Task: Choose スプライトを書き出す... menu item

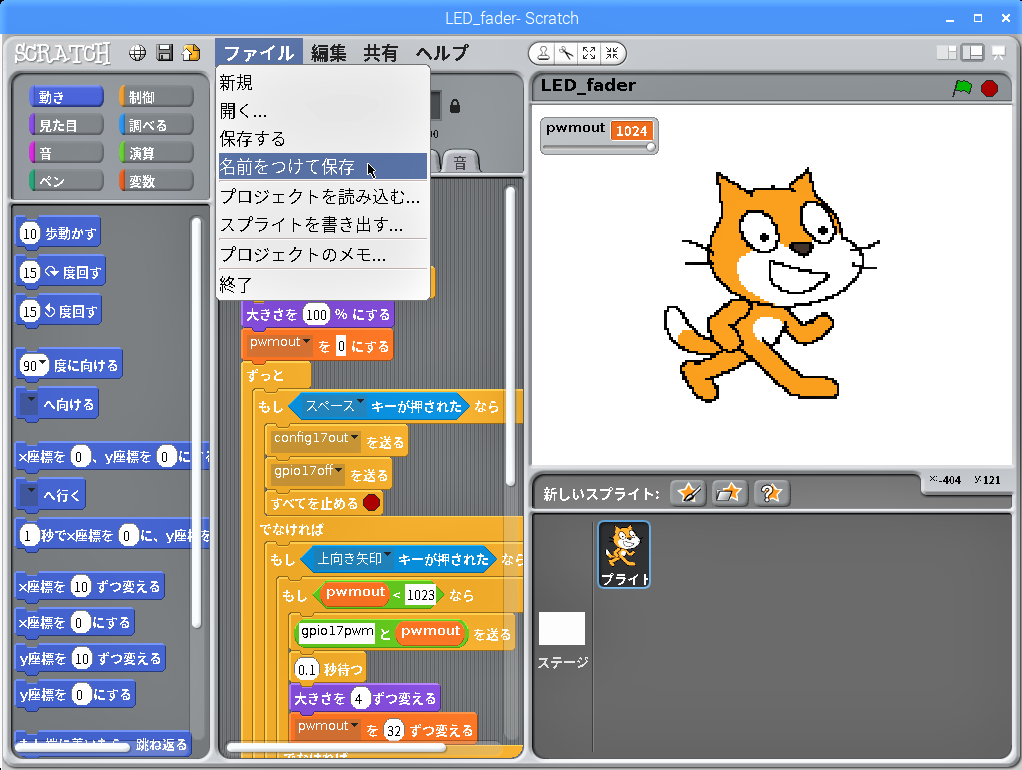Action: (x=323, y=225)
